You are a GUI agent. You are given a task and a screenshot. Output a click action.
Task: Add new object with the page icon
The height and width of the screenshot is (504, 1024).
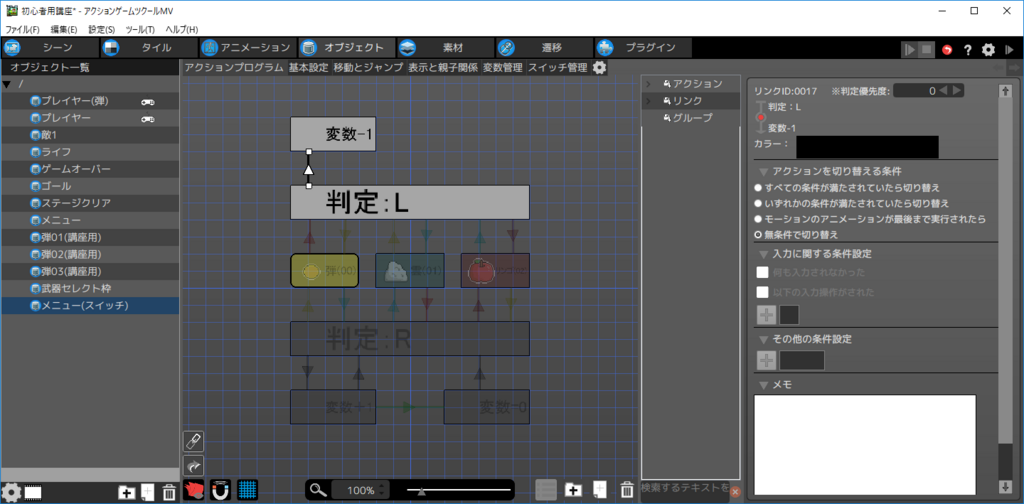148,492
